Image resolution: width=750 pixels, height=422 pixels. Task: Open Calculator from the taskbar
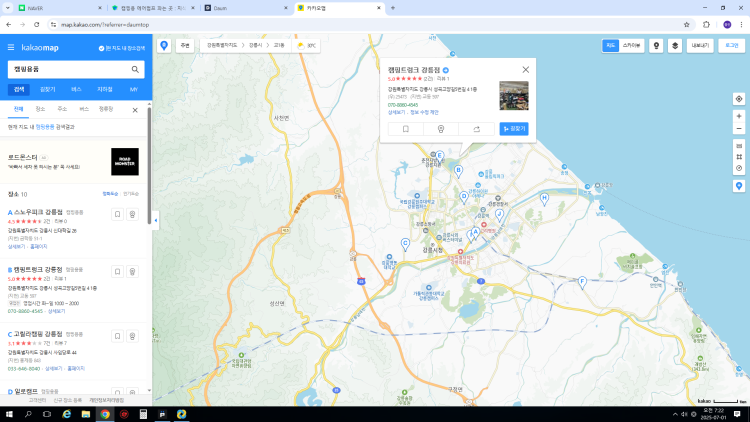coord(143,414)
